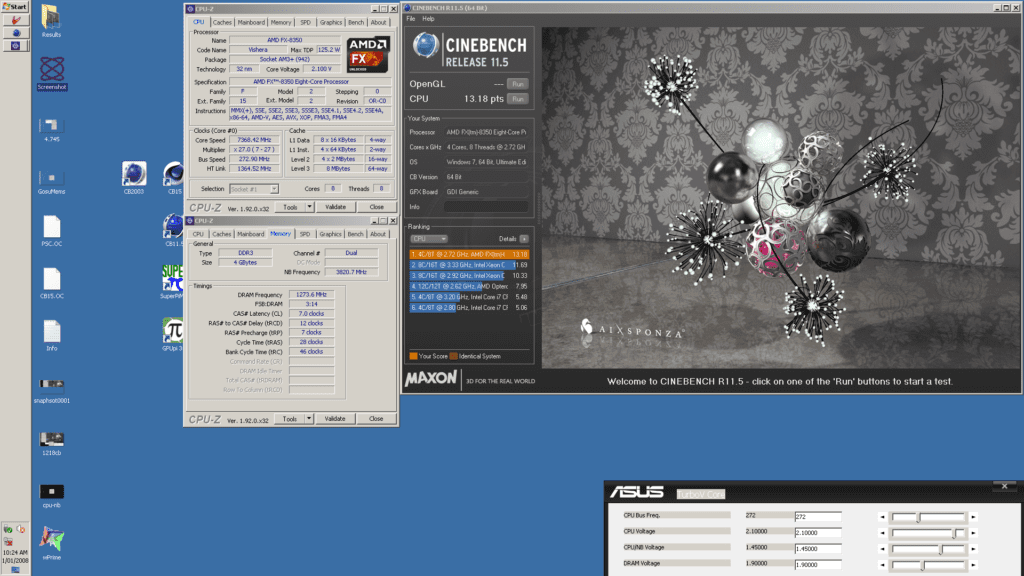Click the Cinebench globe logo
The height and width of the screenshot is (576, 1024).
426,46
